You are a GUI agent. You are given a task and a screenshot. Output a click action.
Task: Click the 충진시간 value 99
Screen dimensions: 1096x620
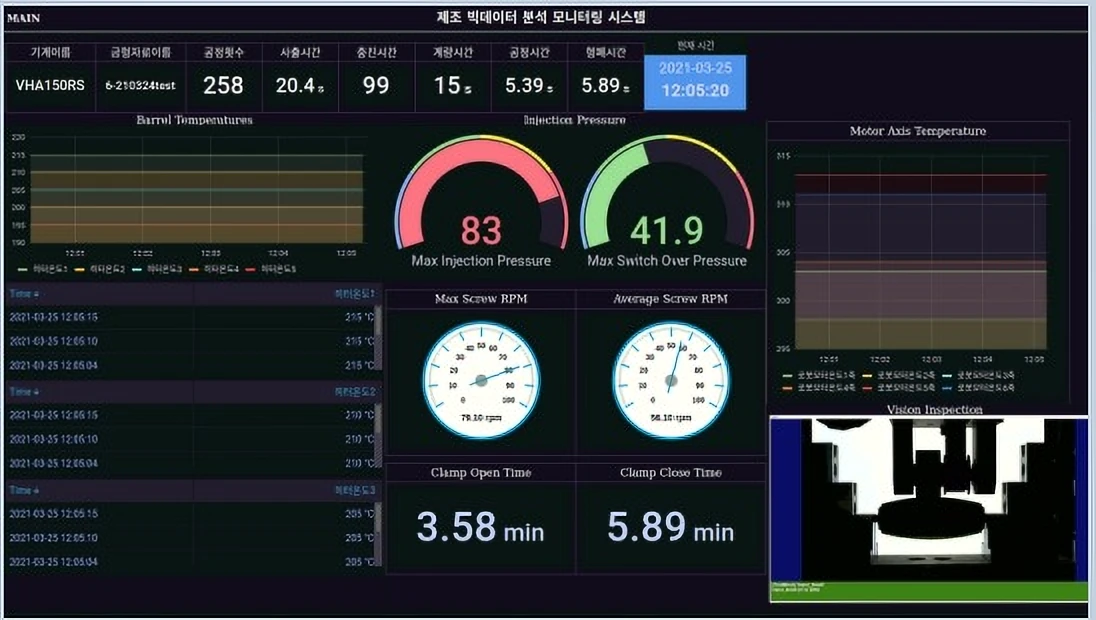pyautogui.click(x=376, y=85)
